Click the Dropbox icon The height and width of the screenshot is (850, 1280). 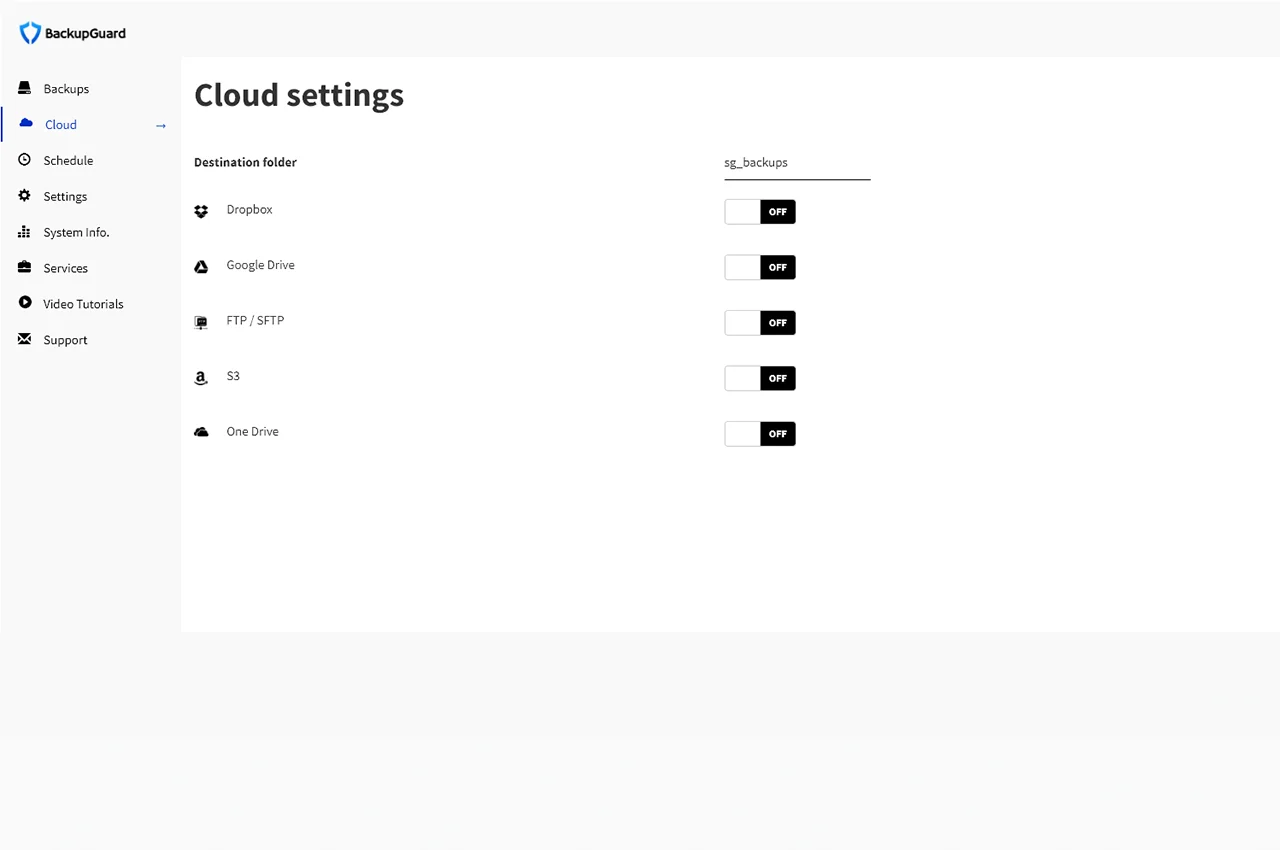(x=201, y=211)
